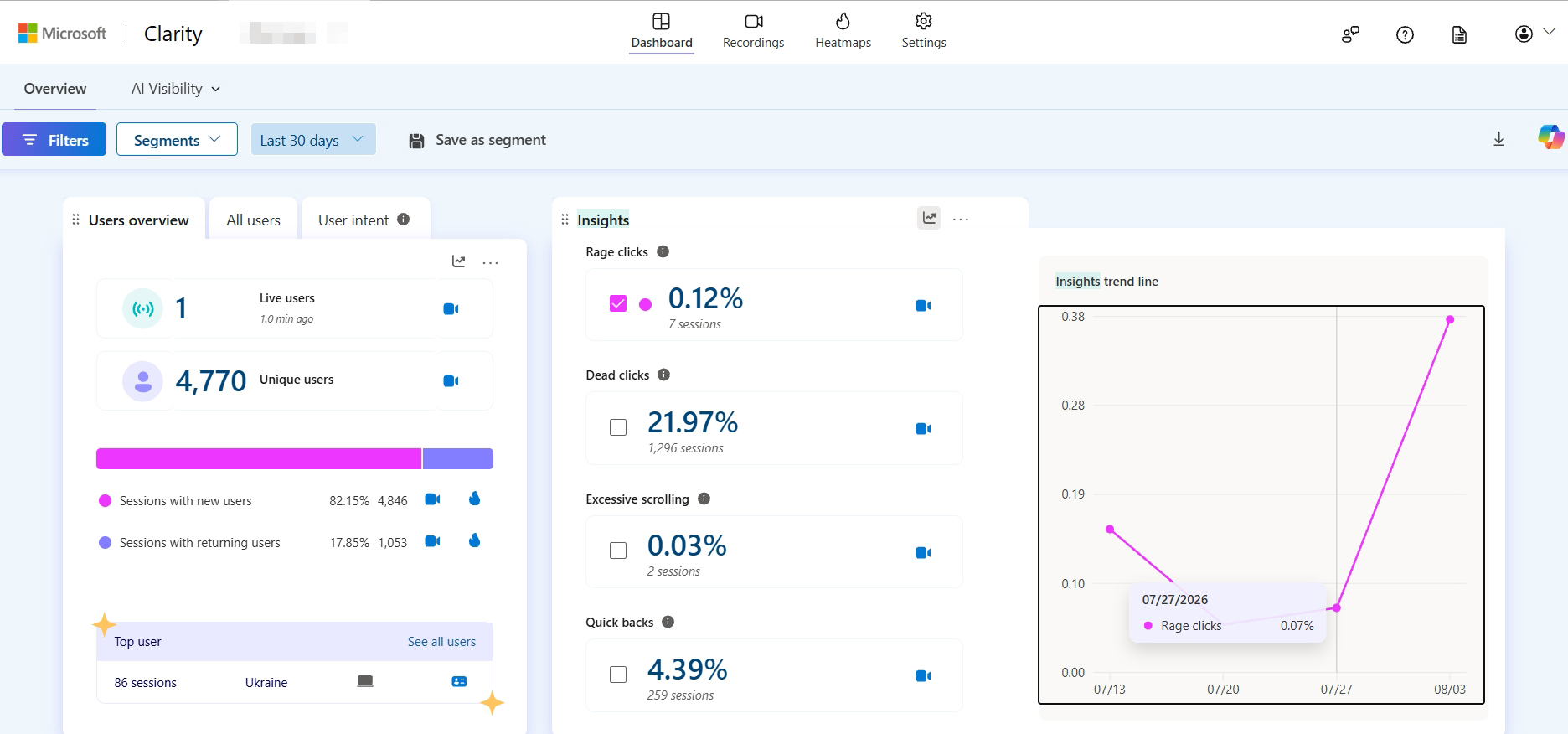
Task: Open the top user profile card icon
Action: pyautogui.click(x=459, y=682)
